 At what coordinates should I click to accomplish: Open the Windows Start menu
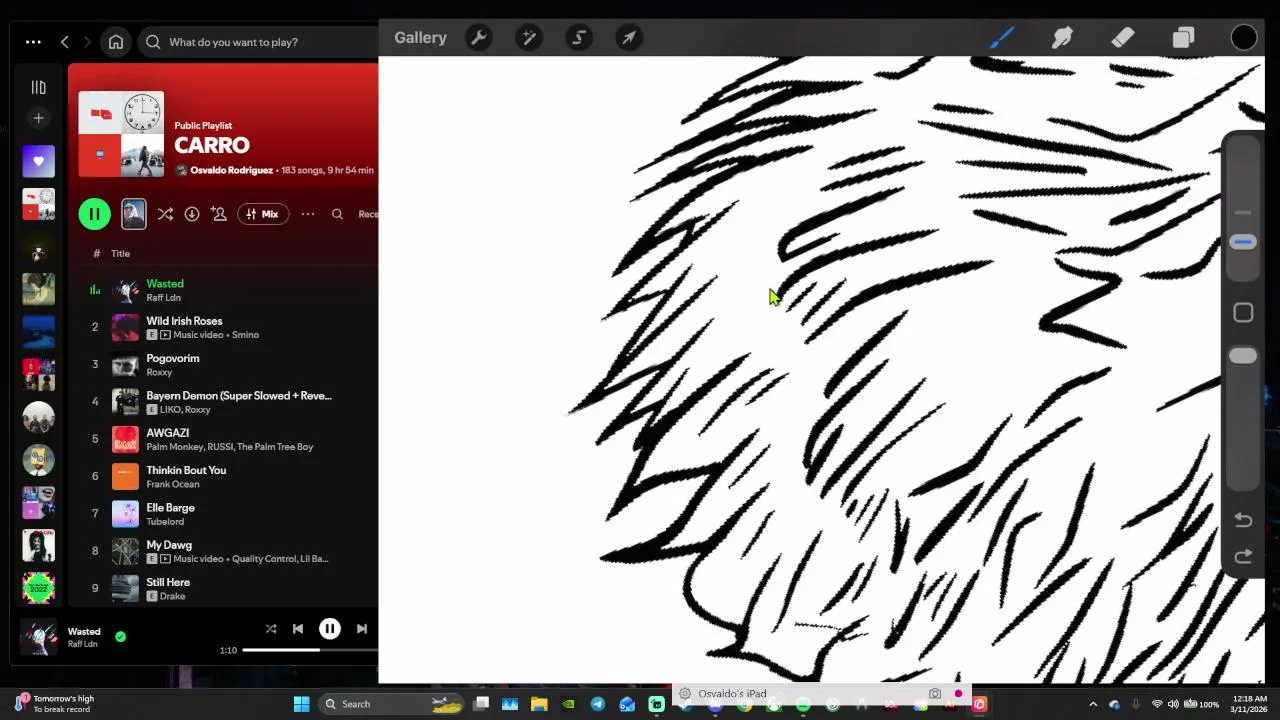point(301,704)
